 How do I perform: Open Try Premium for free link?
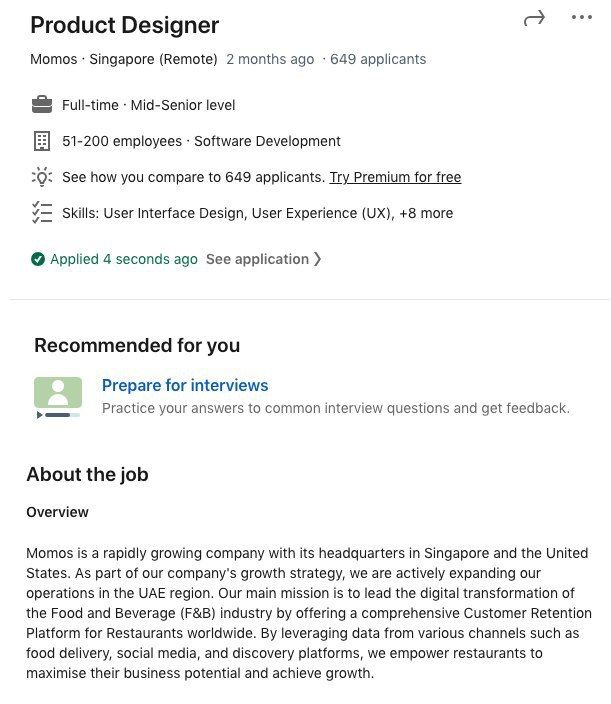(395, 177)
